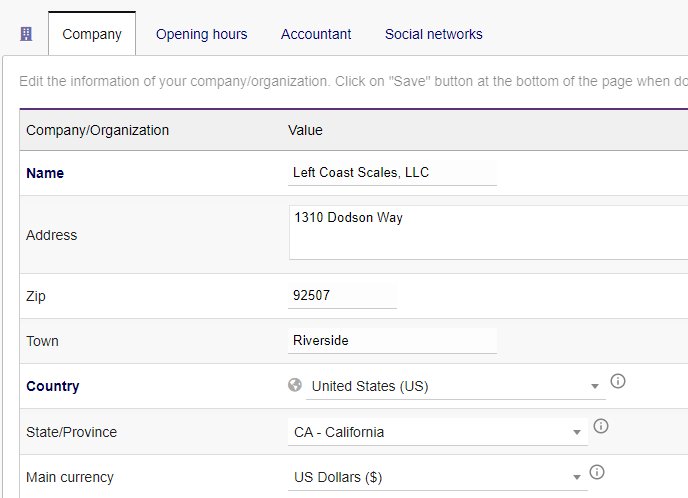The height and width of the screenshot is (498, 688).
Task: Click the Zip input field
Action: [x=342, y=296]
